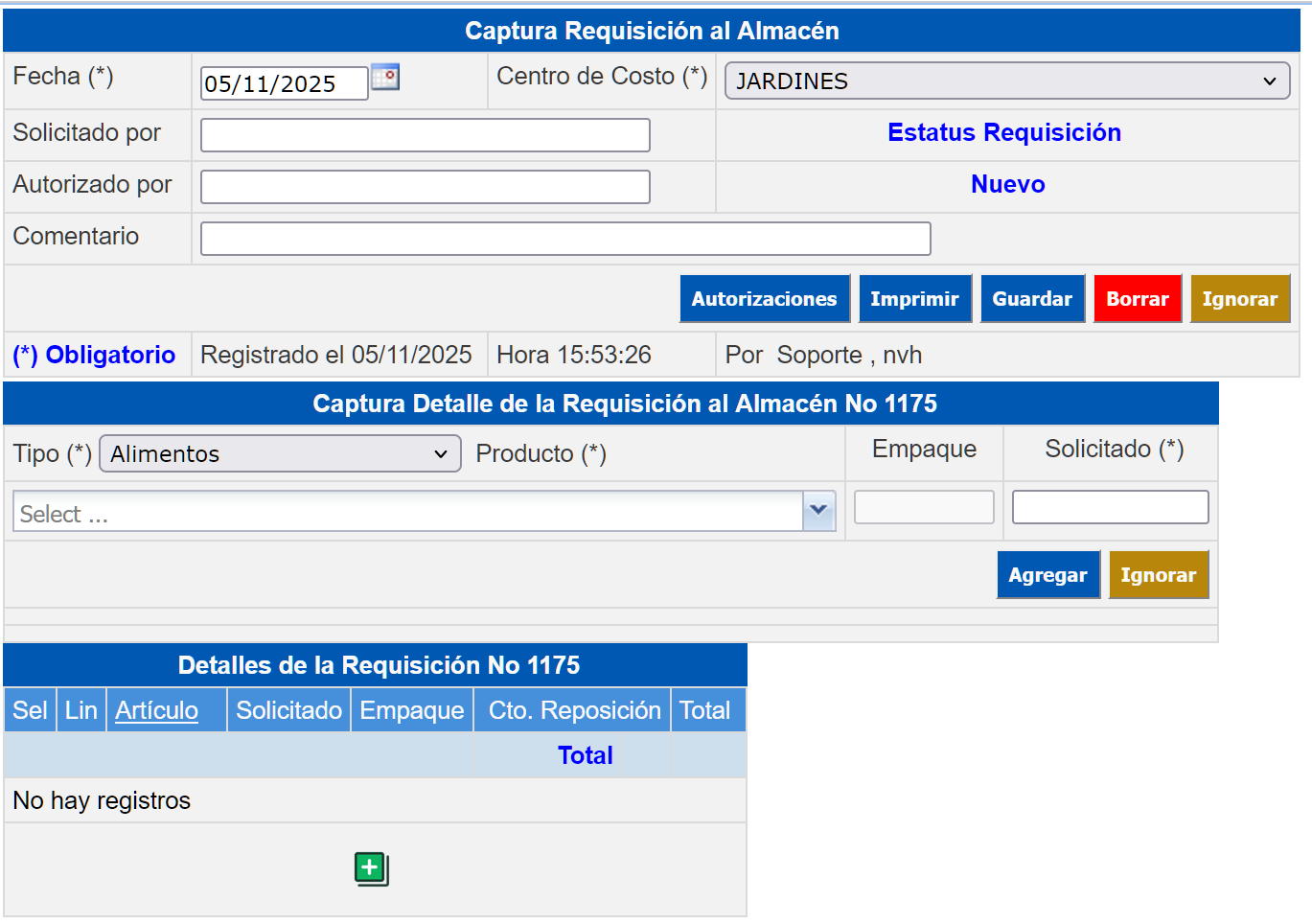
Task: Open the Tipo Alimentos dropdown
Action: (280, 454)
